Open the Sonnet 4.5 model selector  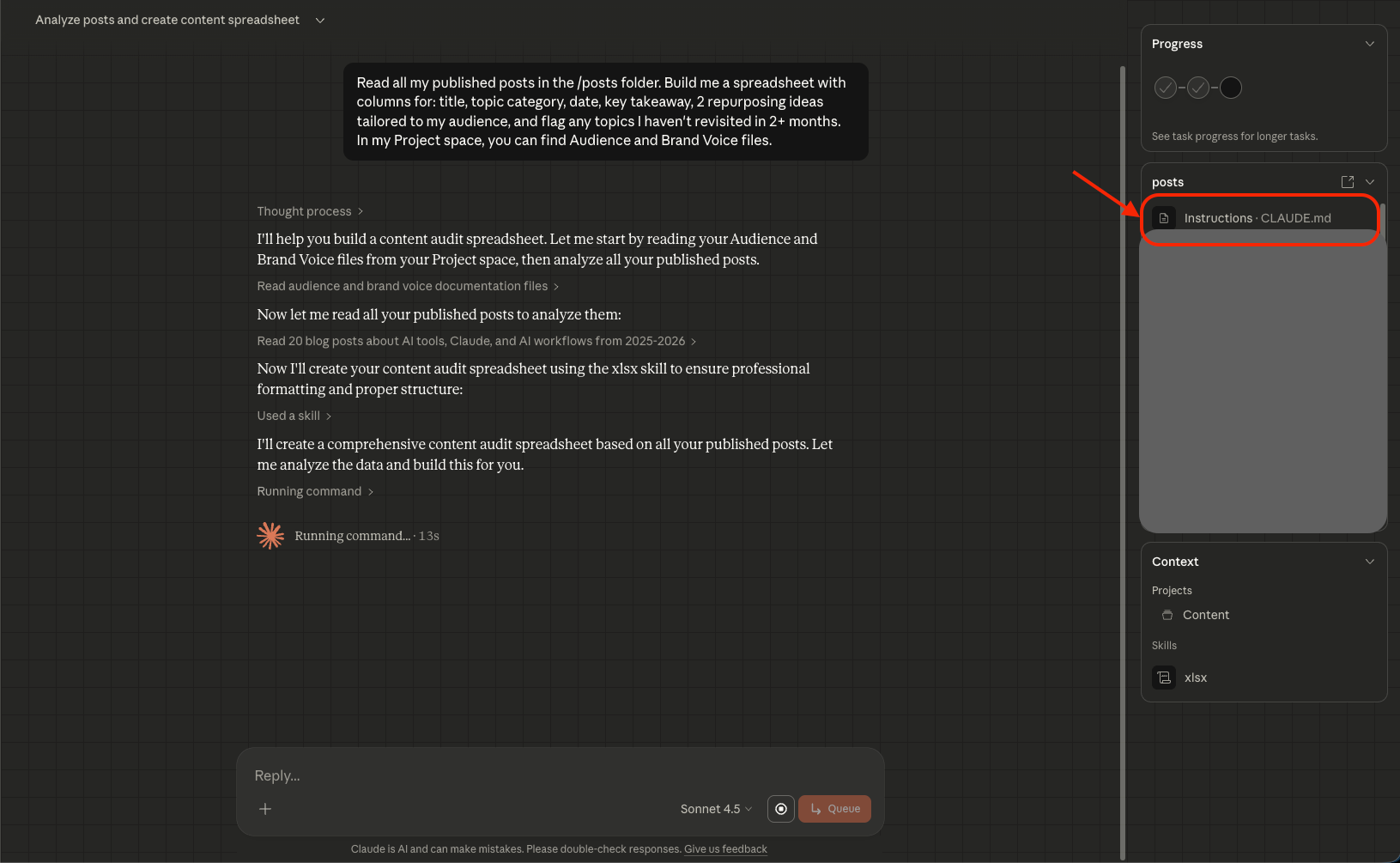(x=716, y=809)
